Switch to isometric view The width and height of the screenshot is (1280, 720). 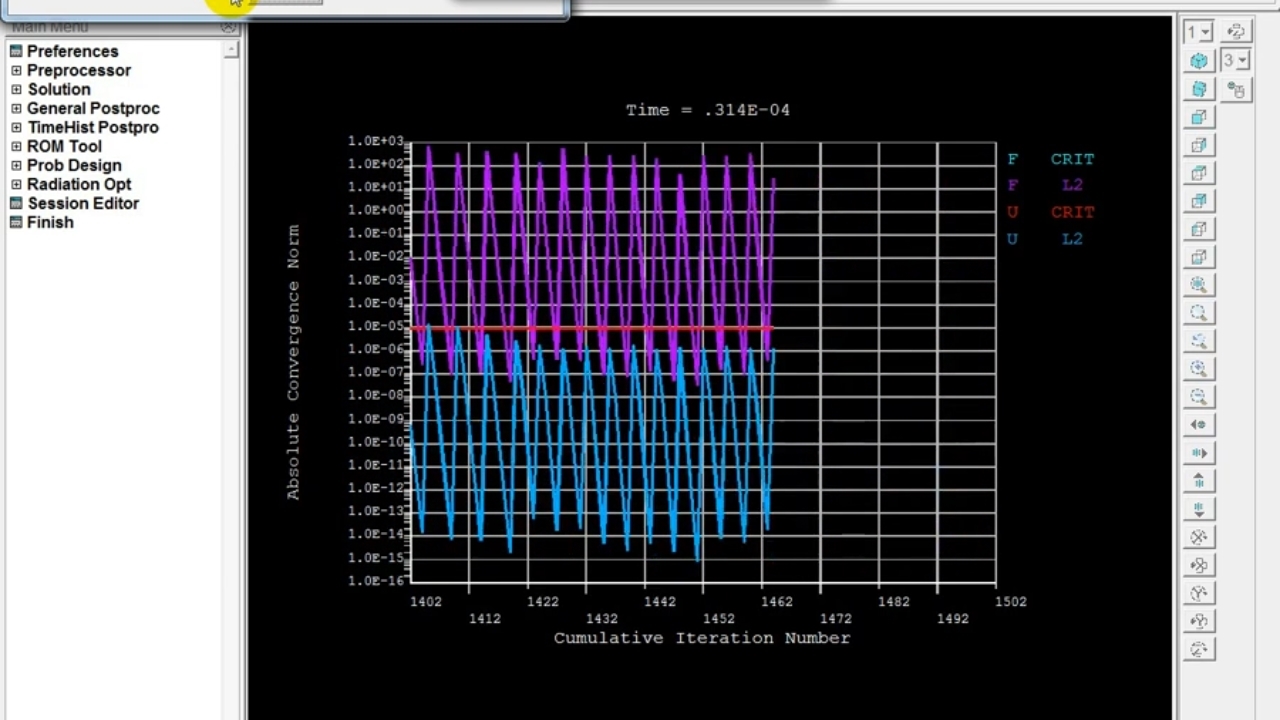(1198, 61)
